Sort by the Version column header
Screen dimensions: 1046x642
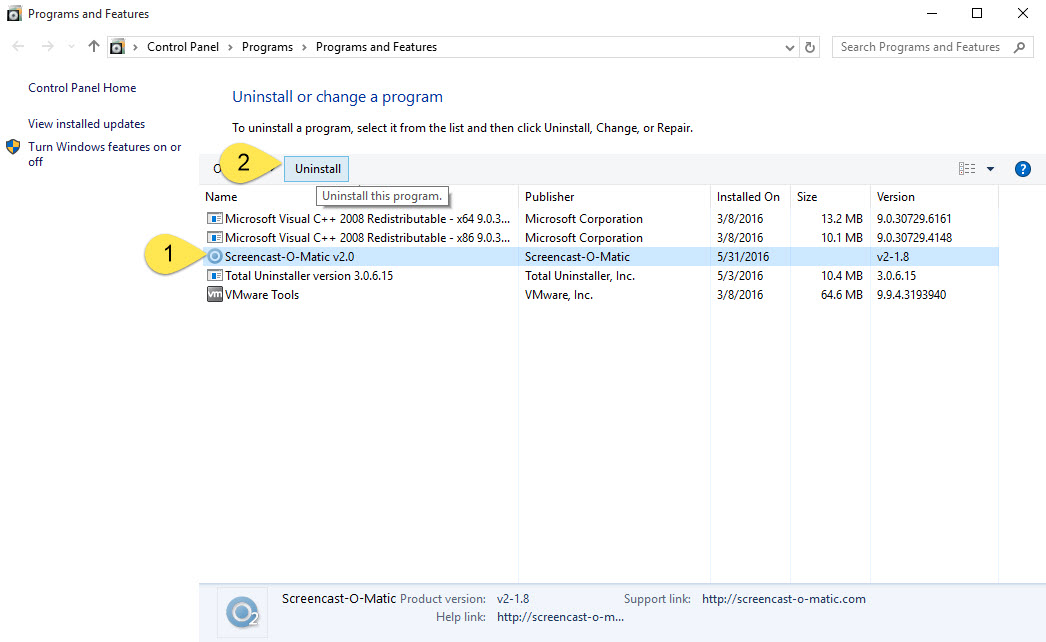[x=934, y=197]
